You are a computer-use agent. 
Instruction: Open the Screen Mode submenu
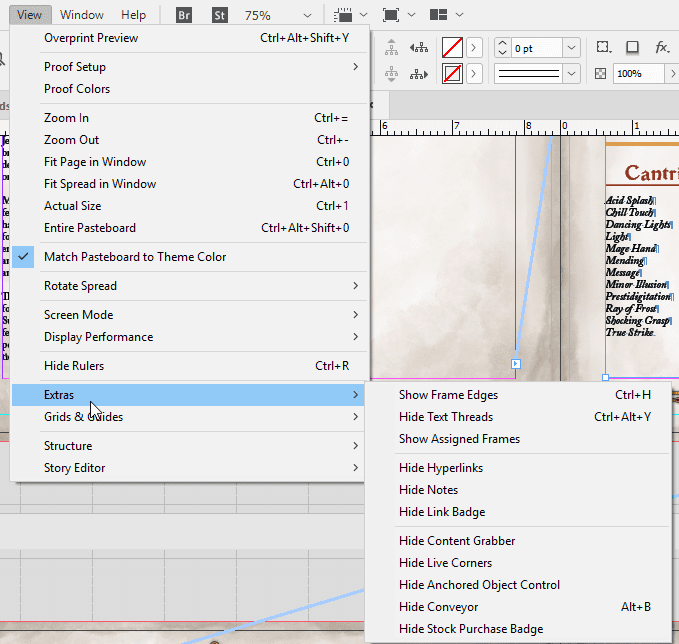tap(190, 315)
